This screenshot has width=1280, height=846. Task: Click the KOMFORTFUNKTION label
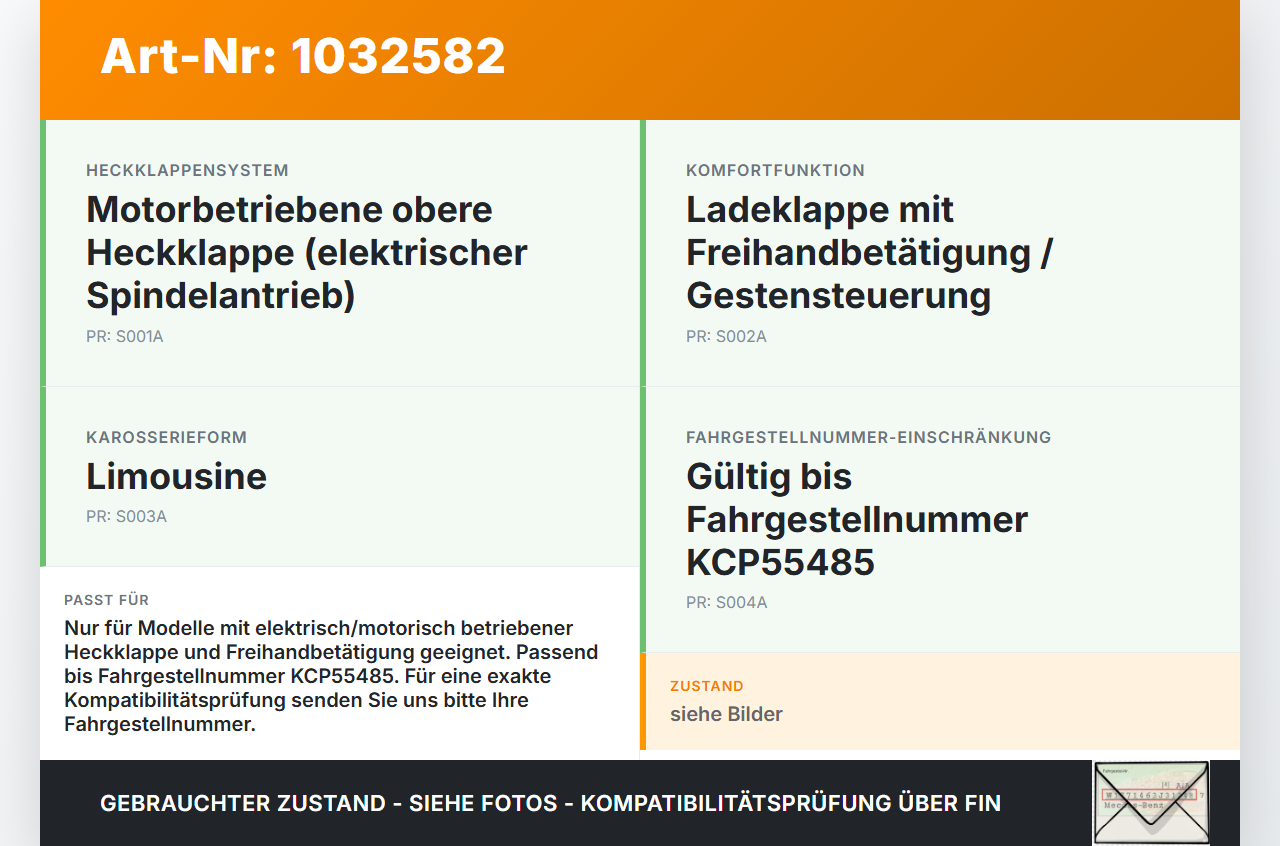tap(775, 171)
